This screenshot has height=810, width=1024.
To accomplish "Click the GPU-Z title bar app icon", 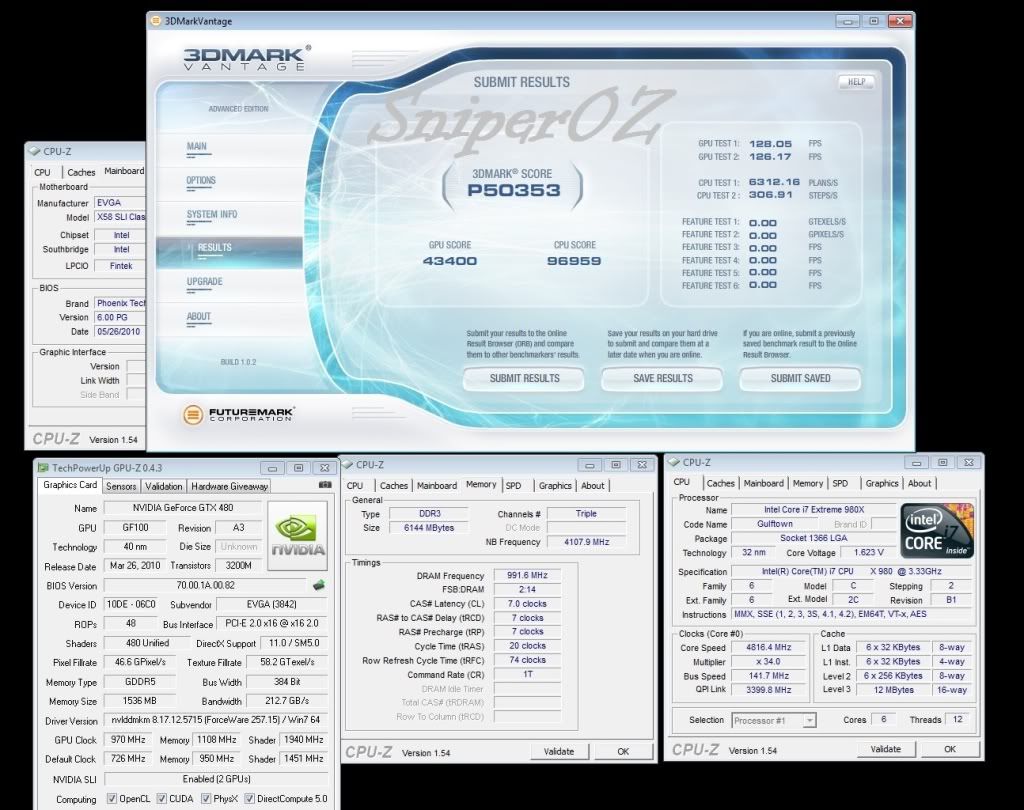I will coord(43,467).
